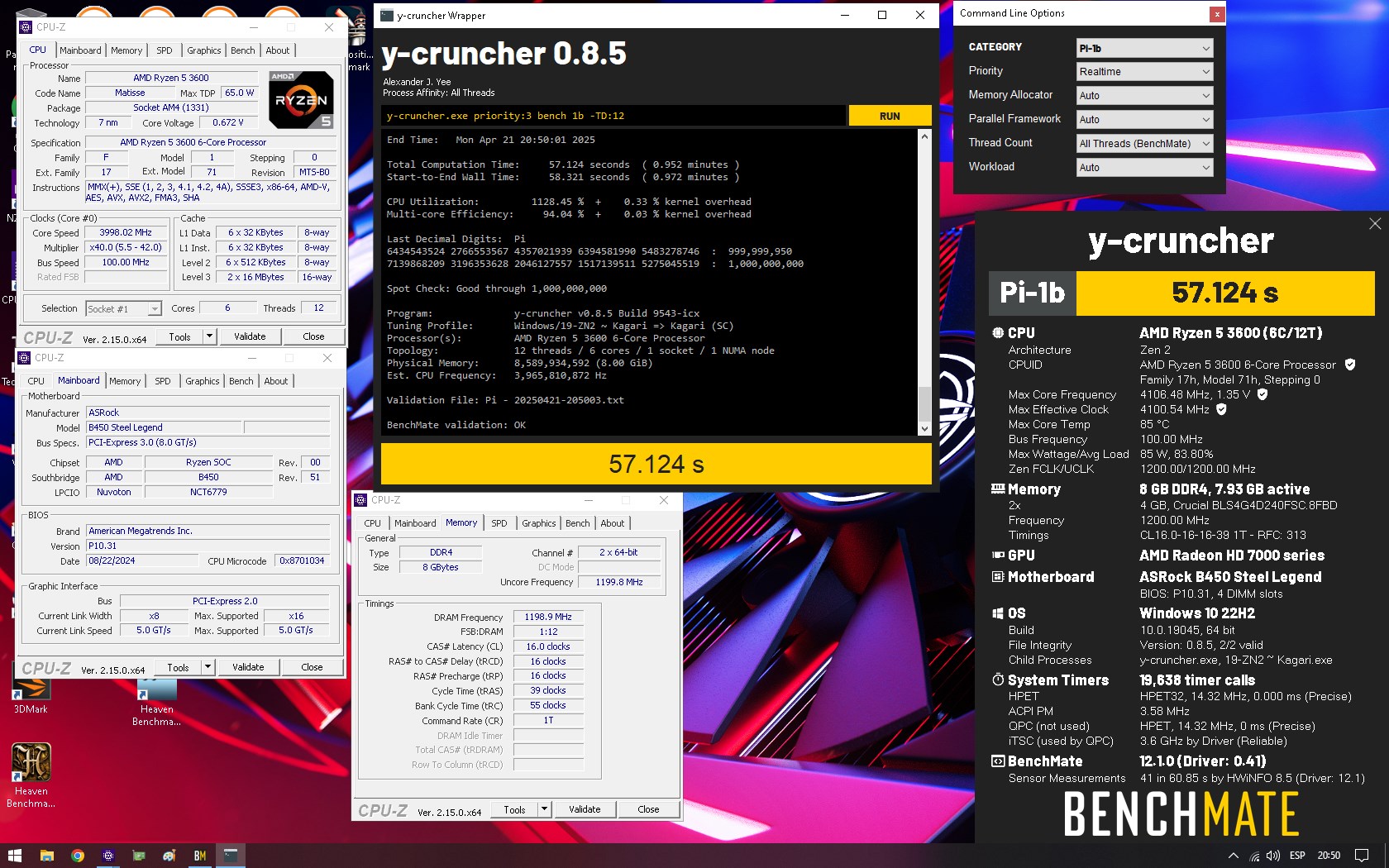Click y-cruncher console scrollbar up arrow
Viewport: 1389px width, 868px height.
coord(924,136)
